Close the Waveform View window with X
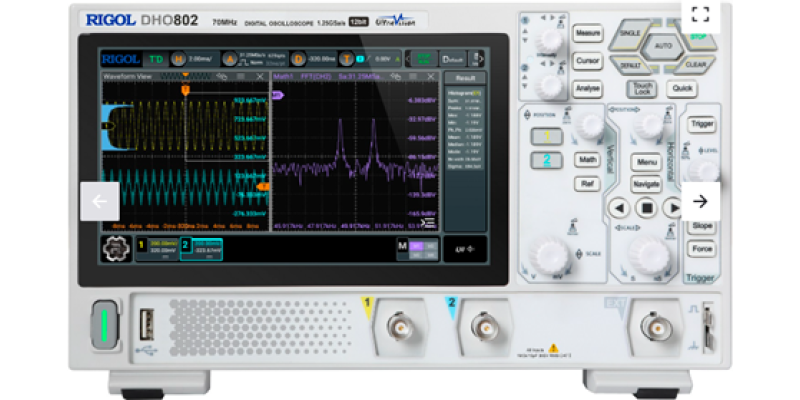 point(260,76)
